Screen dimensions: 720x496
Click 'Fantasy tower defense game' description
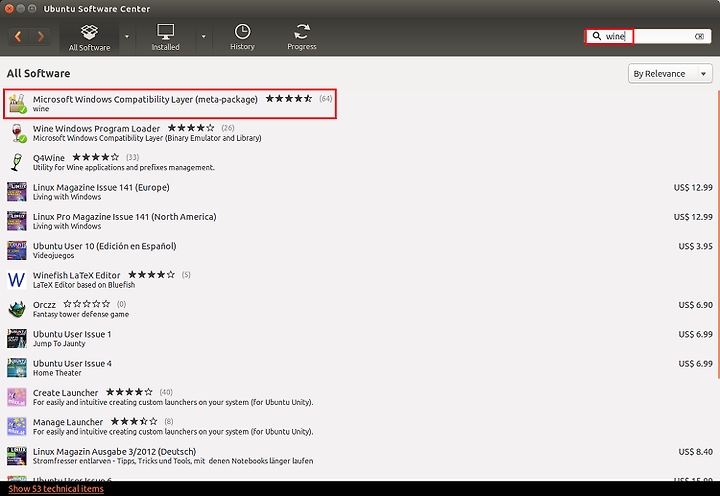(x=81, y=315)
